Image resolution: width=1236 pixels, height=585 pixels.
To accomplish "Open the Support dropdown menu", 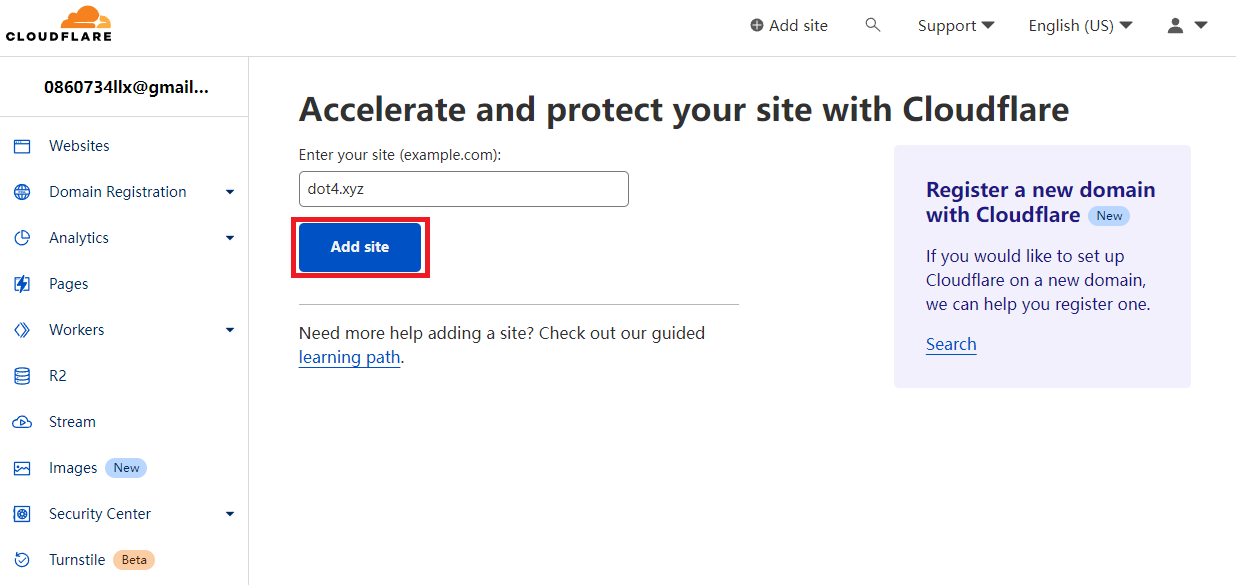I will tap(956, 26).
